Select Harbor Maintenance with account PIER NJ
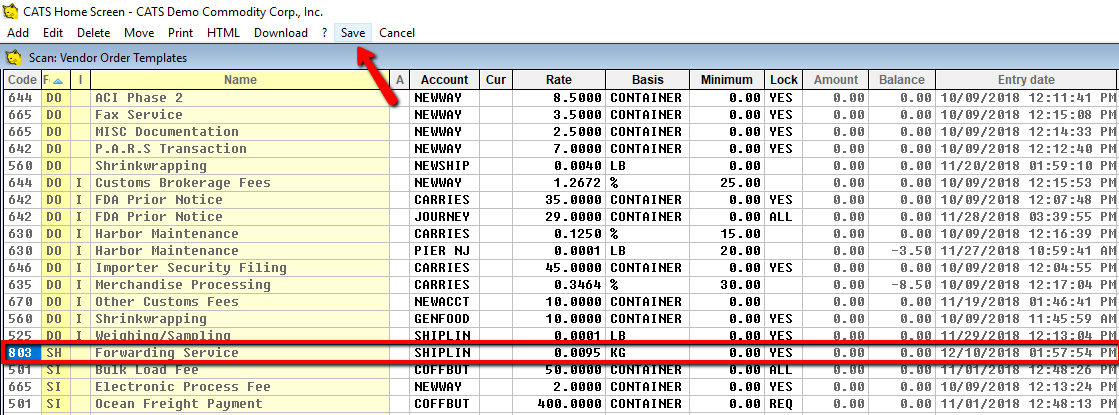This screenshot has width=1119, height=415. (560, 251)
